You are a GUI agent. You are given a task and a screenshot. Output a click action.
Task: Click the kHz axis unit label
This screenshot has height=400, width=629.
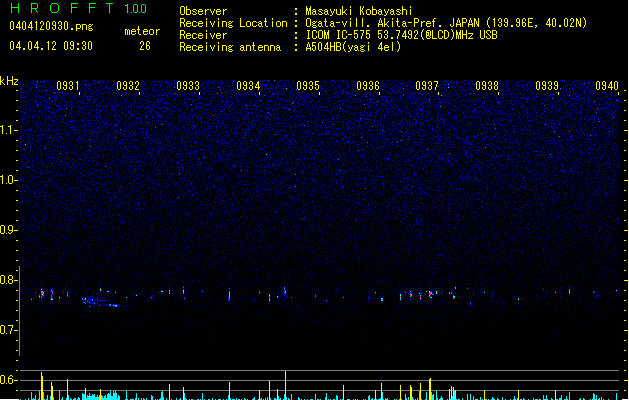(x=9, y=81)
